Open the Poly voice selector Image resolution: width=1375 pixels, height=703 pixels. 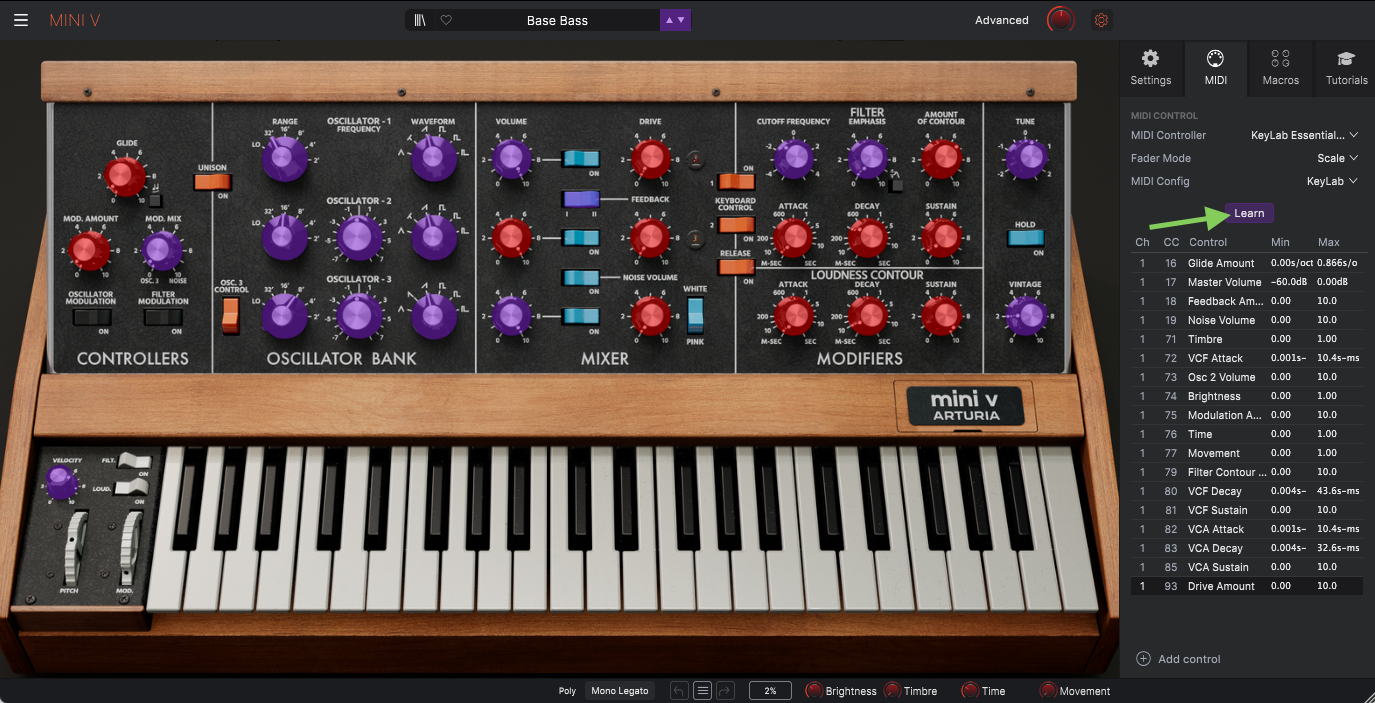tap(568, 690)
